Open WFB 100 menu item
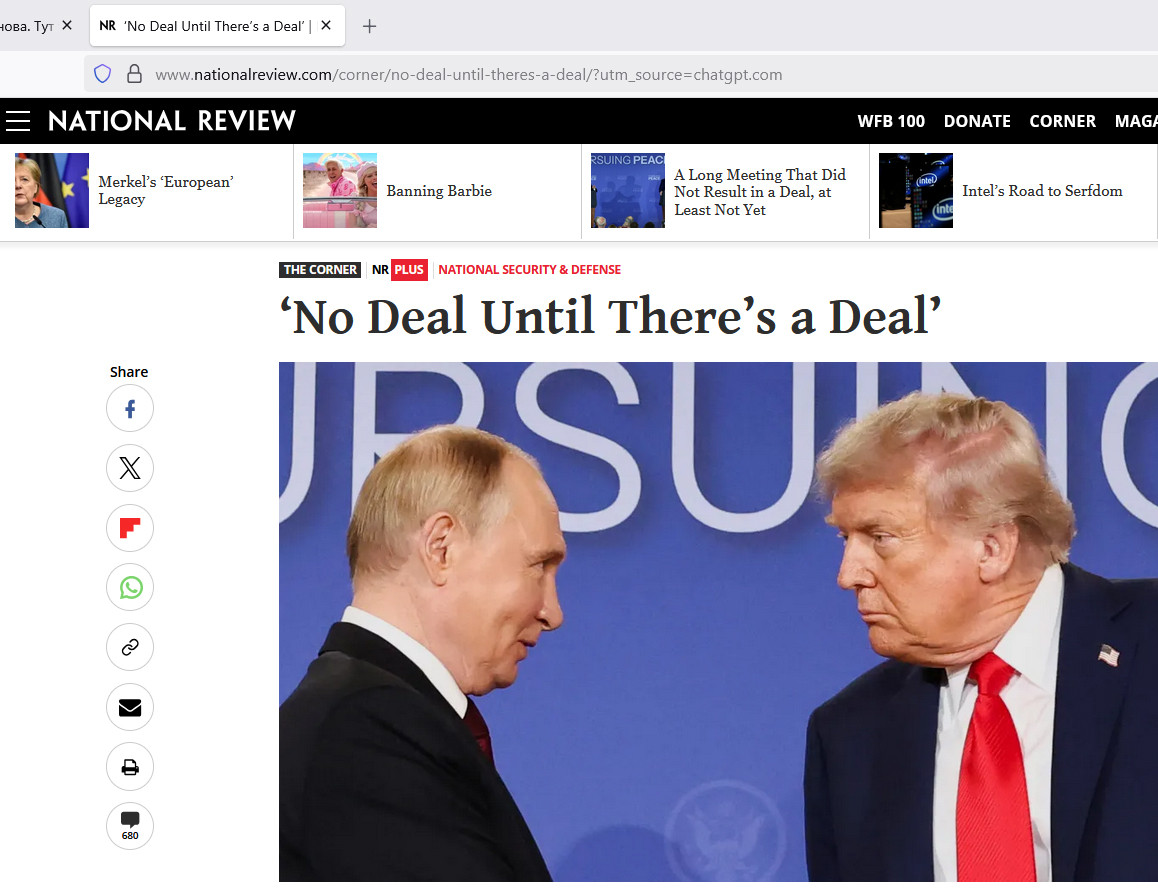 point(891,121)
